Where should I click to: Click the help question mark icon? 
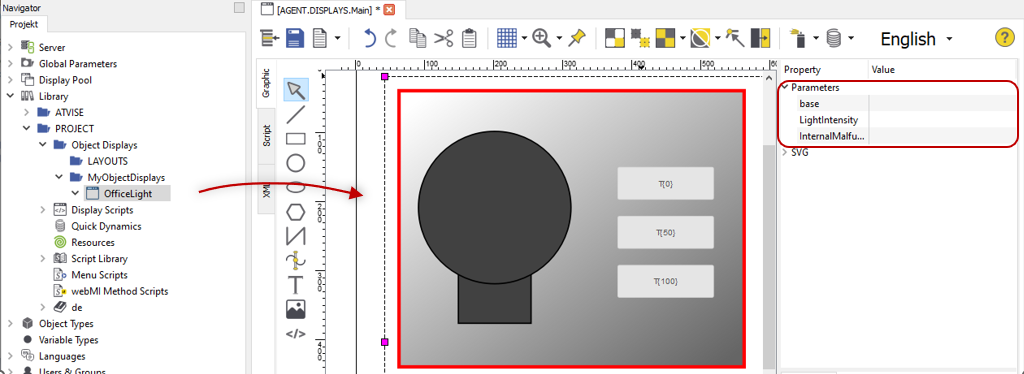tap(1004, 37)
